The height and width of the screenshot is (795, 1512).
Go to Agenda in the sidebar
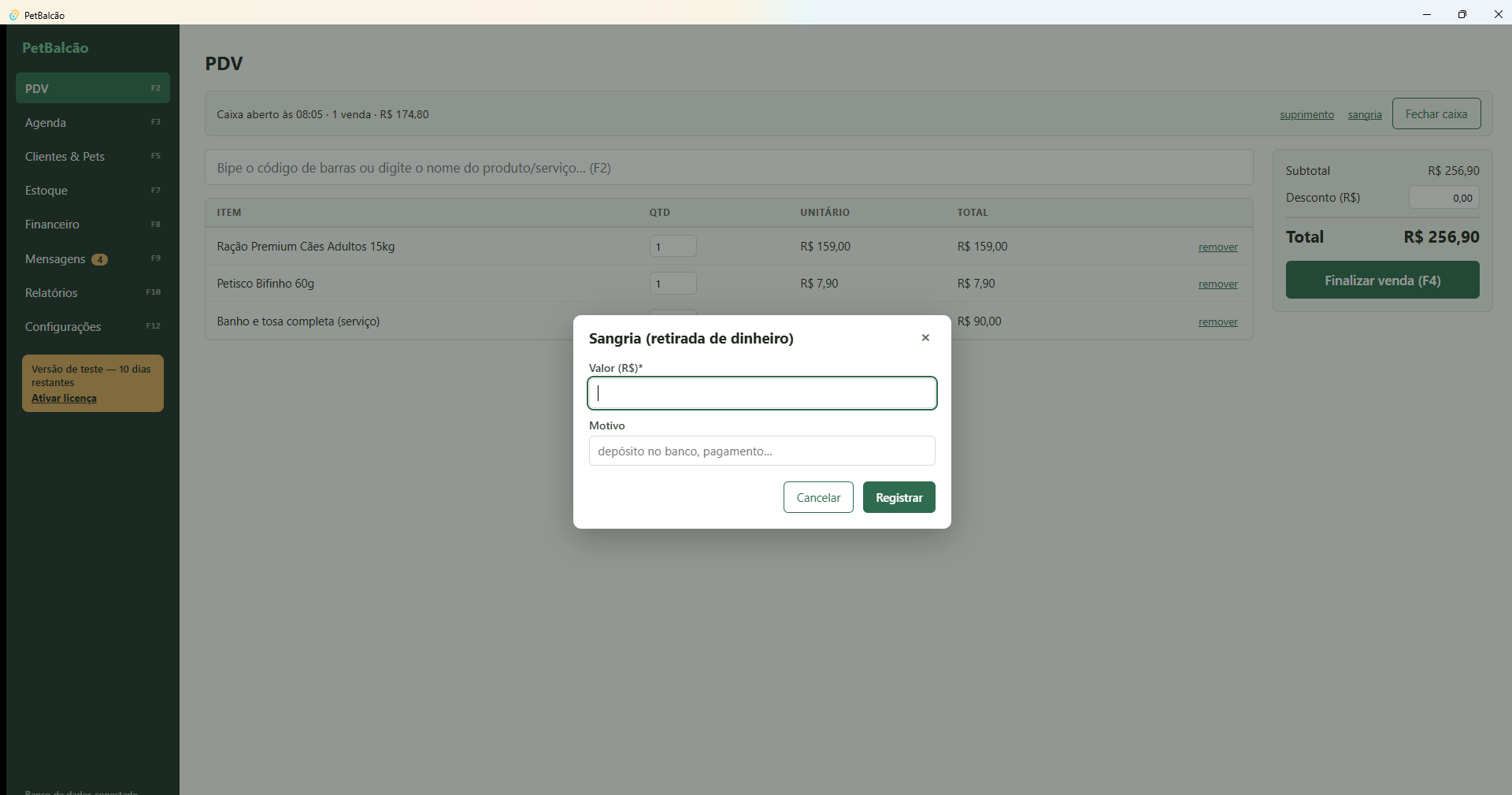click(x=93, y=122)
